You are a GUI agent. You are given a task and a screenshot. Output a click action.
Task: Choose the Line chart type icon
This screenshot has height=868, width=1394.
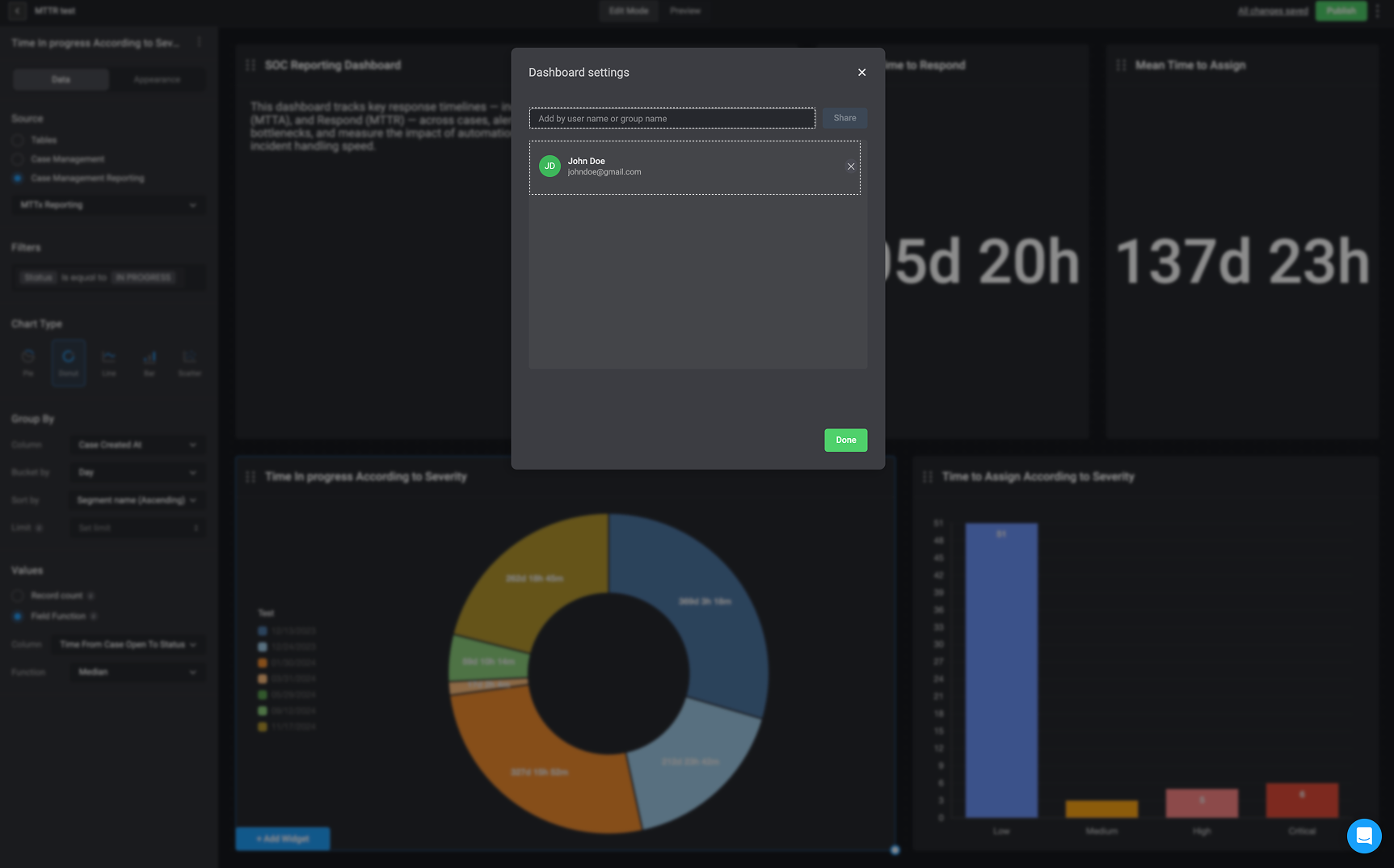coord(109,362)
